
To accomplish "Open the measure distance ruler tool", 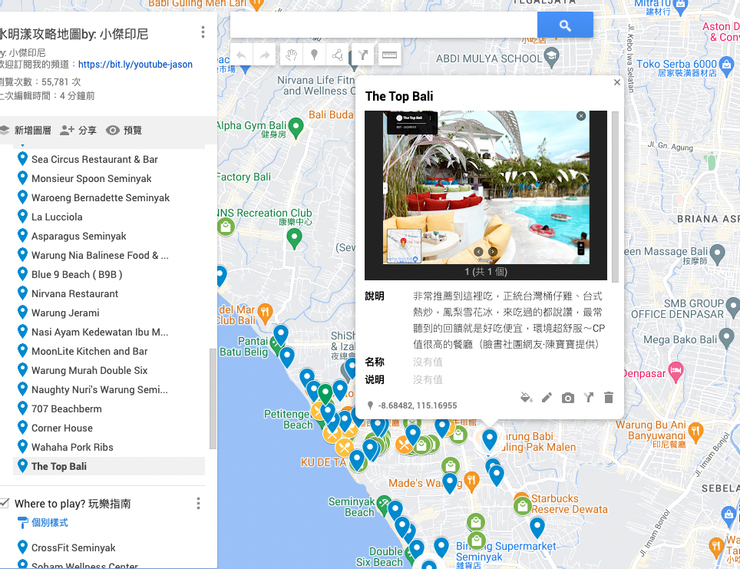I will tap(389, 55).
